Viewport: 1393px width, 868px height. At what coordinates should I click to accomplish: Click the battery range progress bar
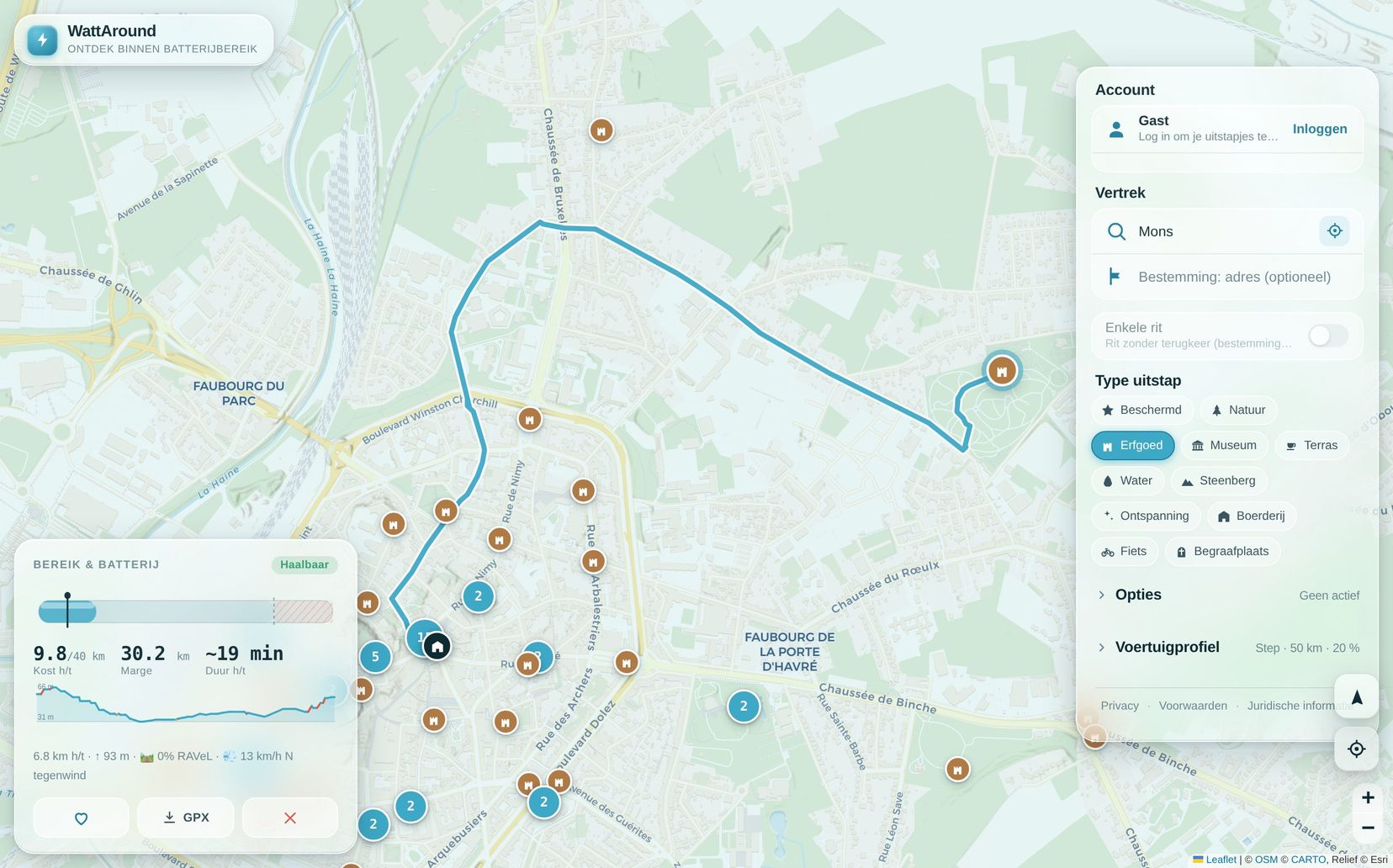click(x=185, y=611)
